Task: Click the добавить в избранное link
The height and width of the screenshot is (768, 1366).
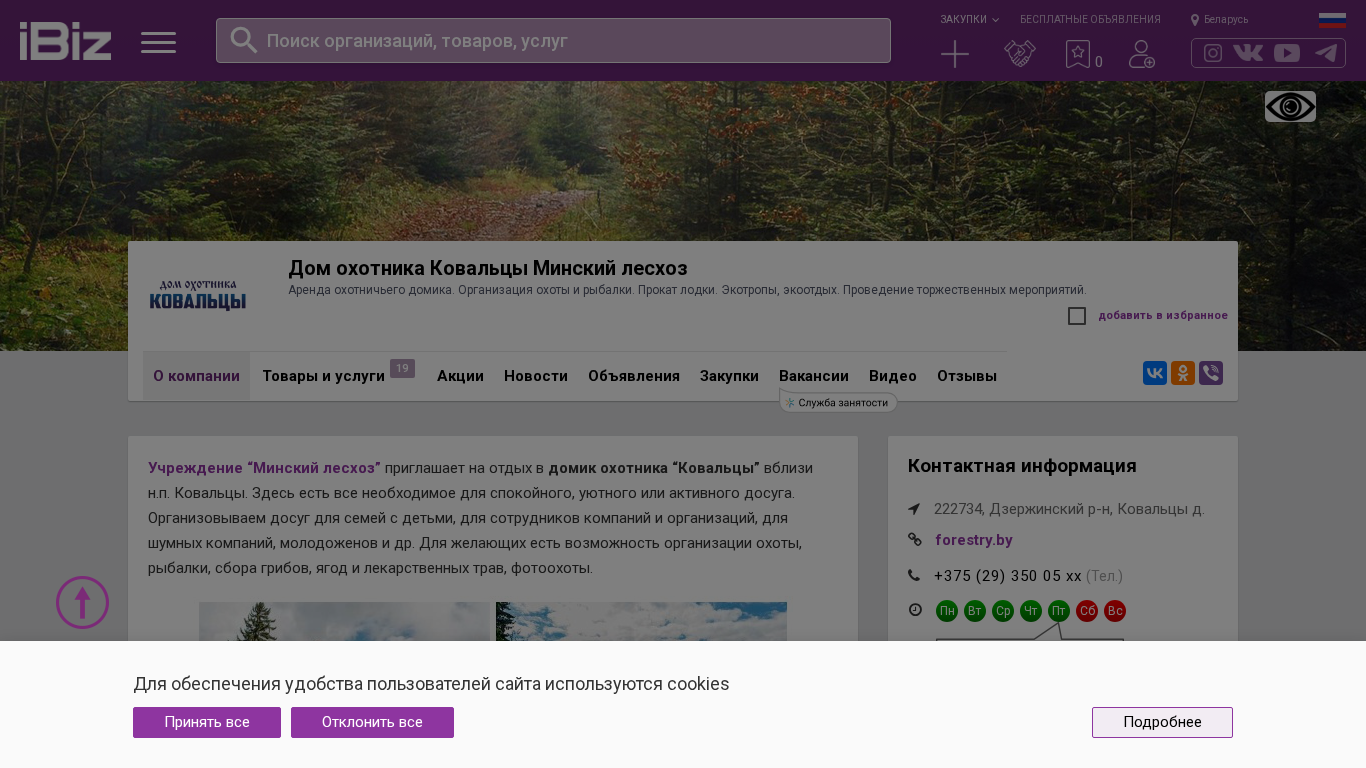Action: tap(1163, 316)
